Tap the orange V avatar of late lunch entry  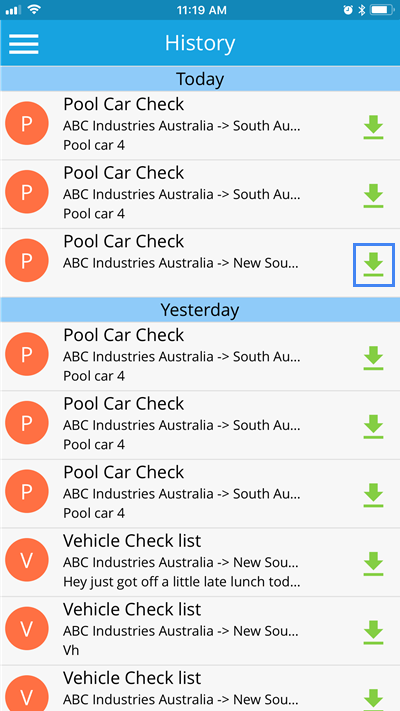click(27, 560)
